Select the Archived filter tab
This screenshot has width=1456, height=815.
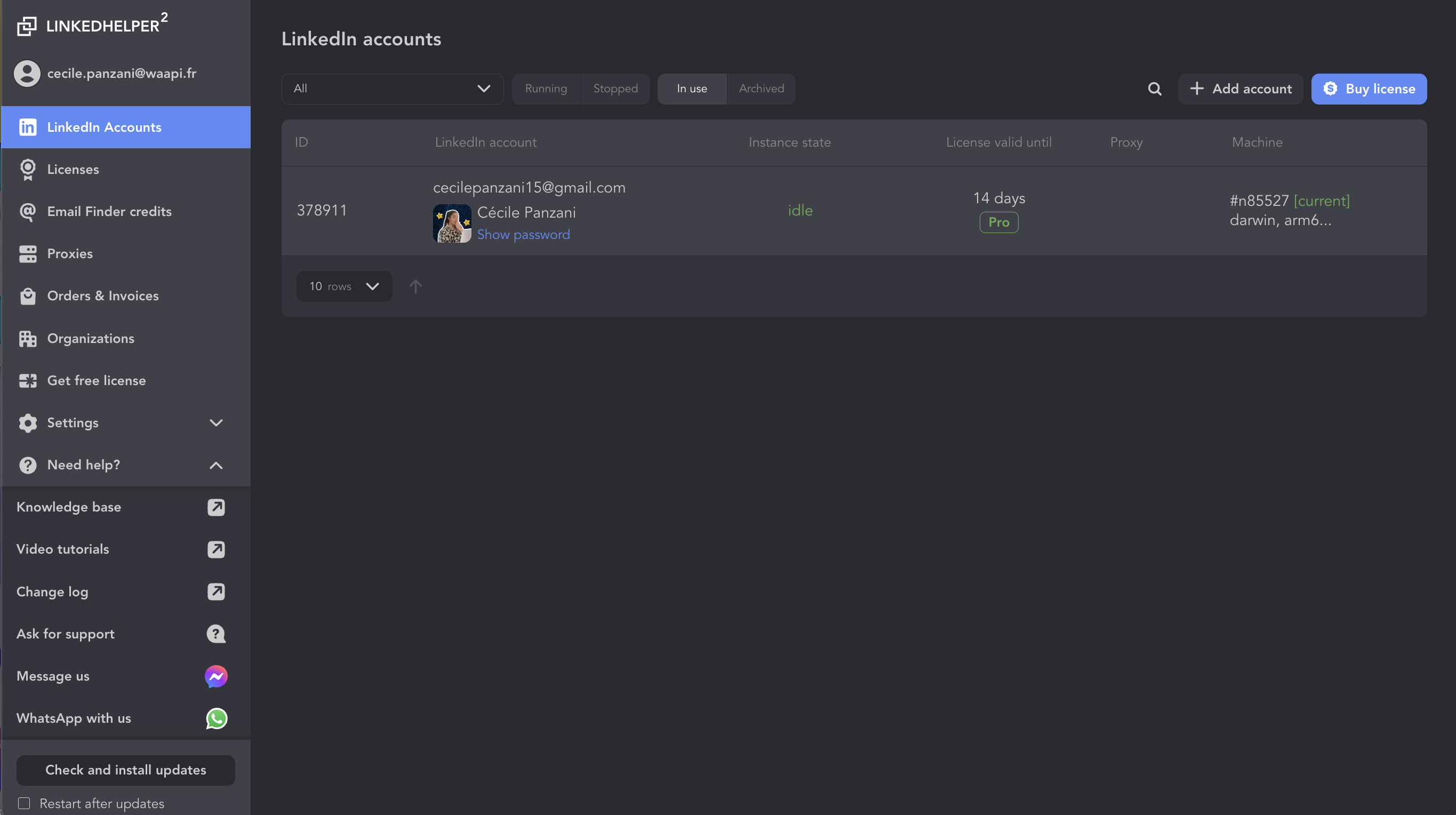coord(761,88)
